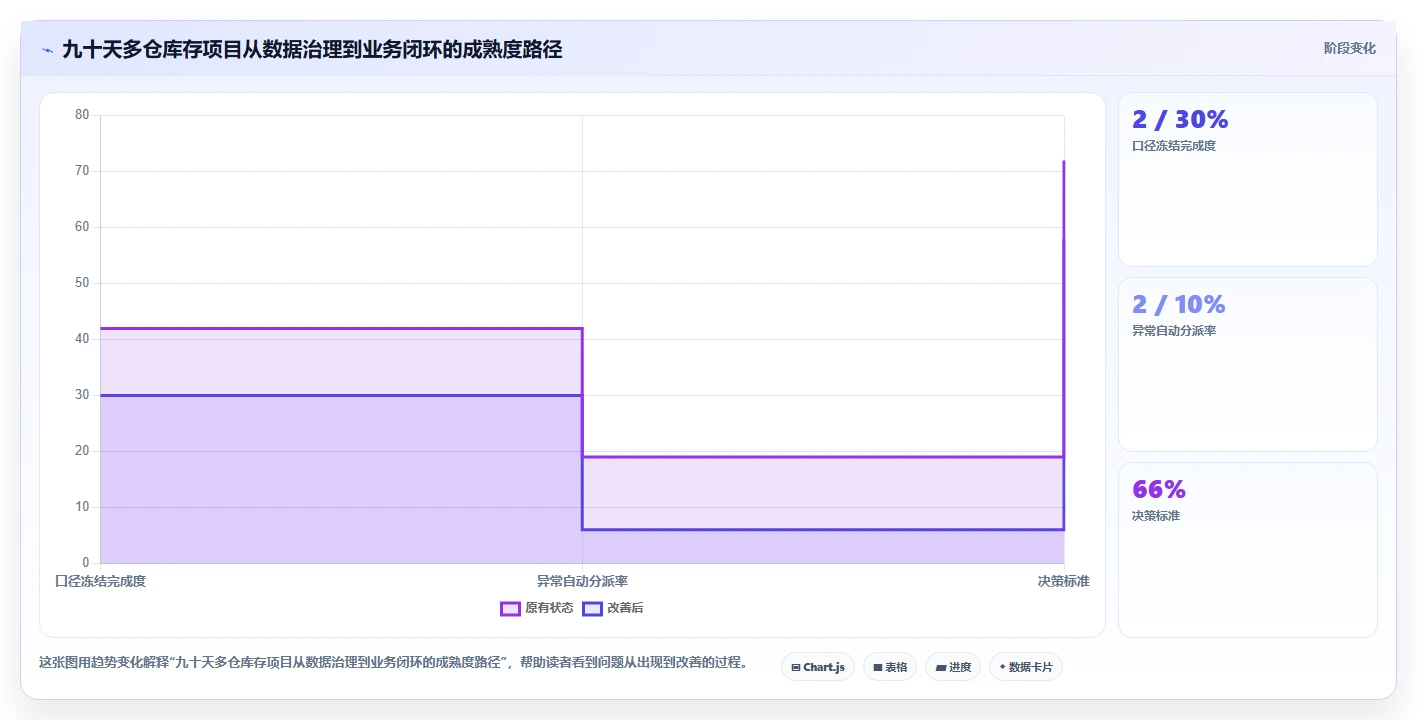Image resolution: width=1417 pixels, height=720 pixels.
Task: Click the 数据卡片 tag chip
Action: coord(1026,667)
